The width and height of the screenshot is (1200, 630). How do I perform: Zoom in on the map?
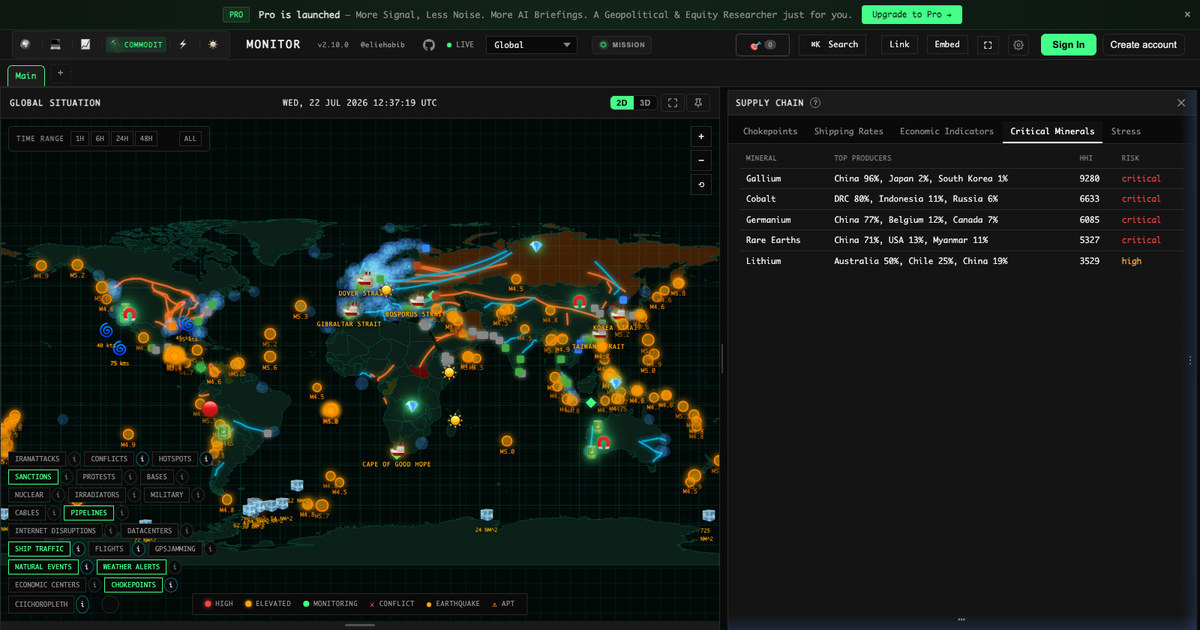coord(702,137)
